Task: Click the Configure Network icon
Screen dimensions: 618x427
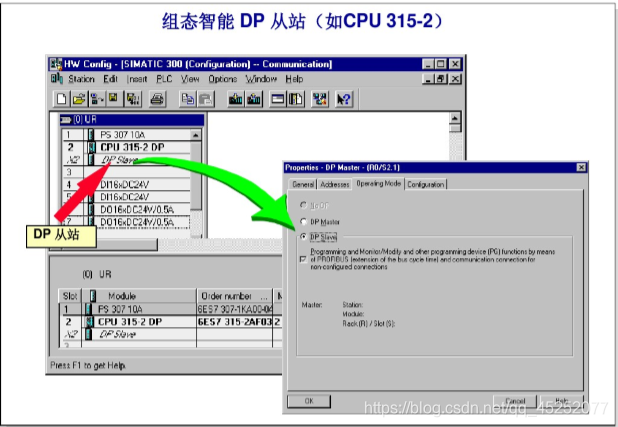Action: pyautogui.click(x=320, y=99)
